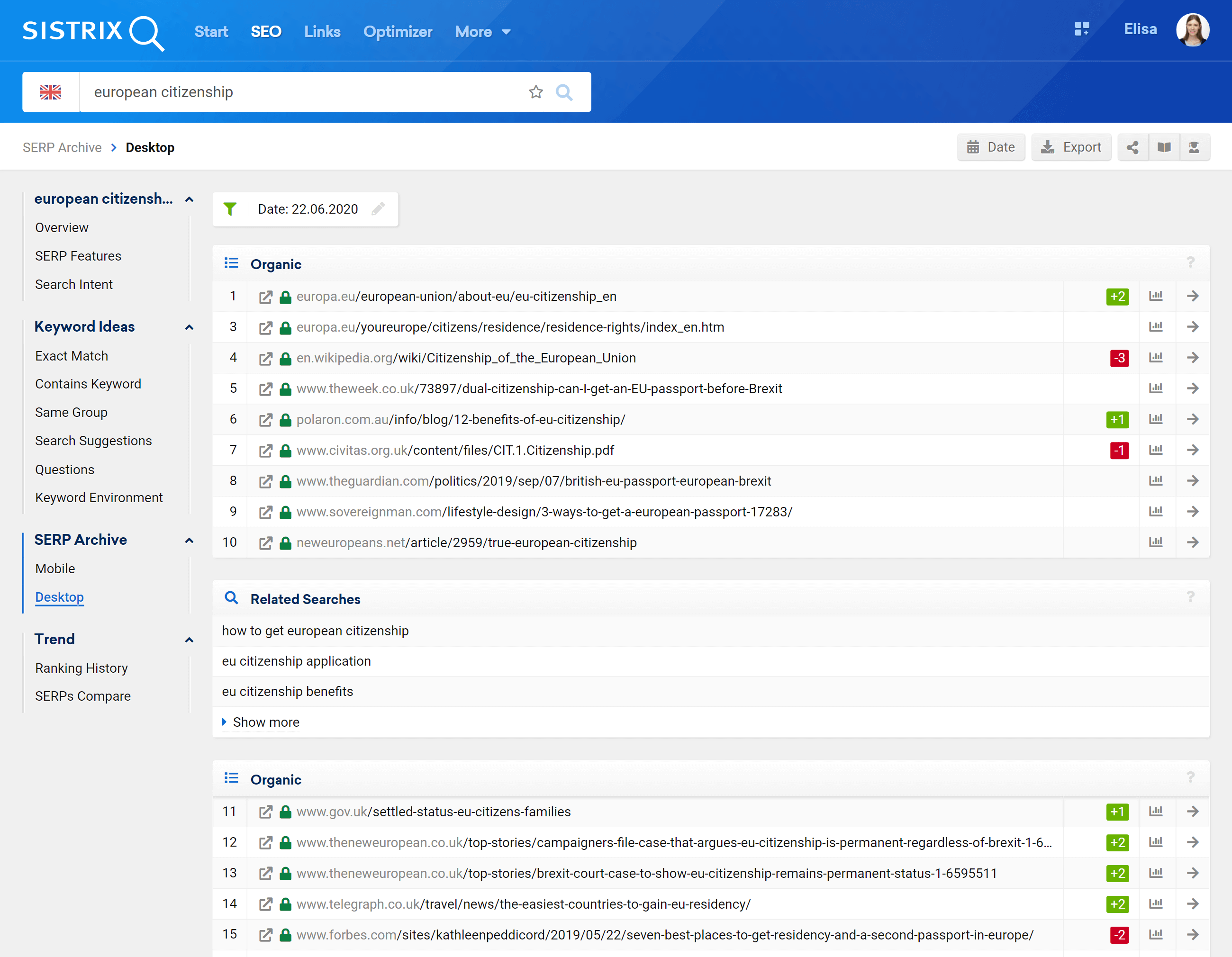1232x957 pixels.
Task: Open Elisa's profile avatar
Action: tap(1192, 30)
